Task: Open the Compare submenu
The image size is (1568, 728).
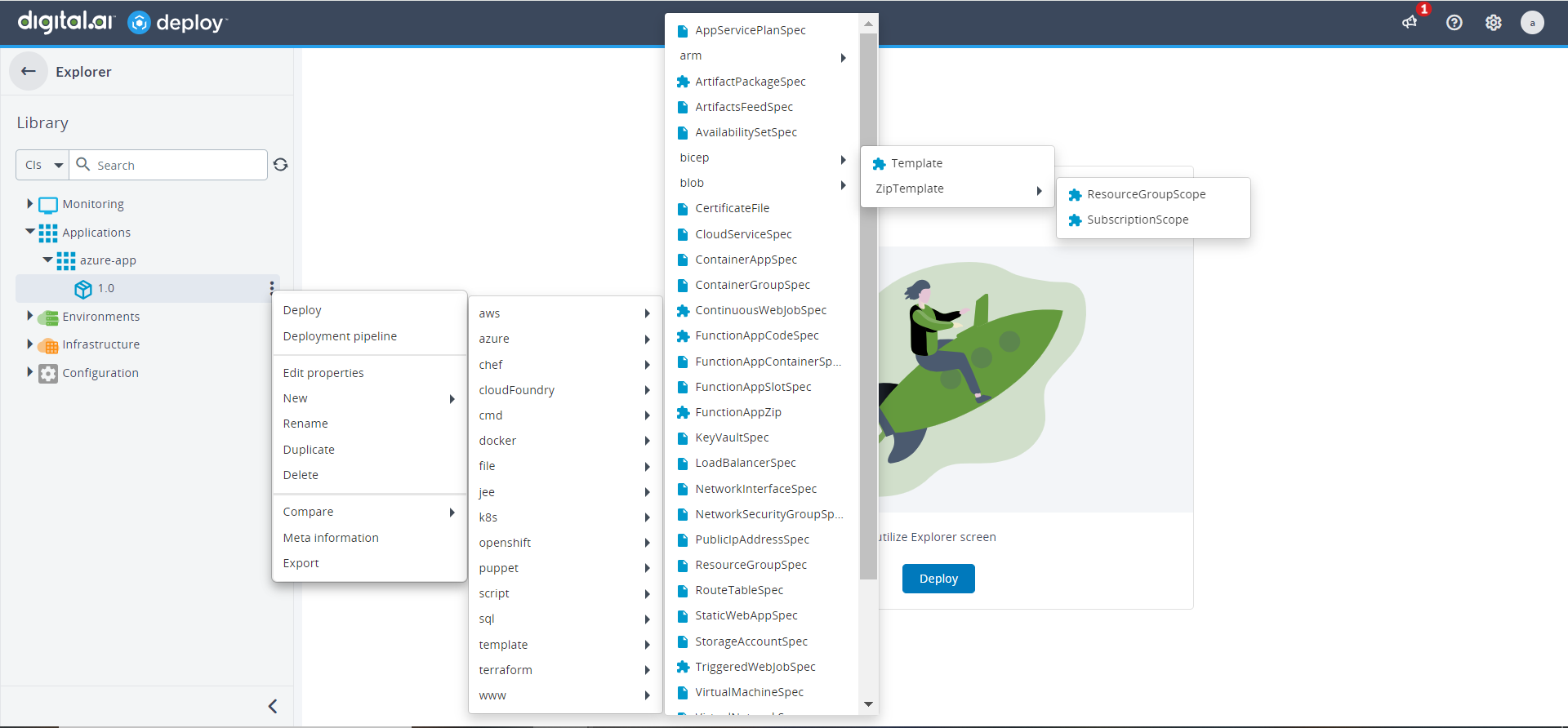Action: point(369,512)
